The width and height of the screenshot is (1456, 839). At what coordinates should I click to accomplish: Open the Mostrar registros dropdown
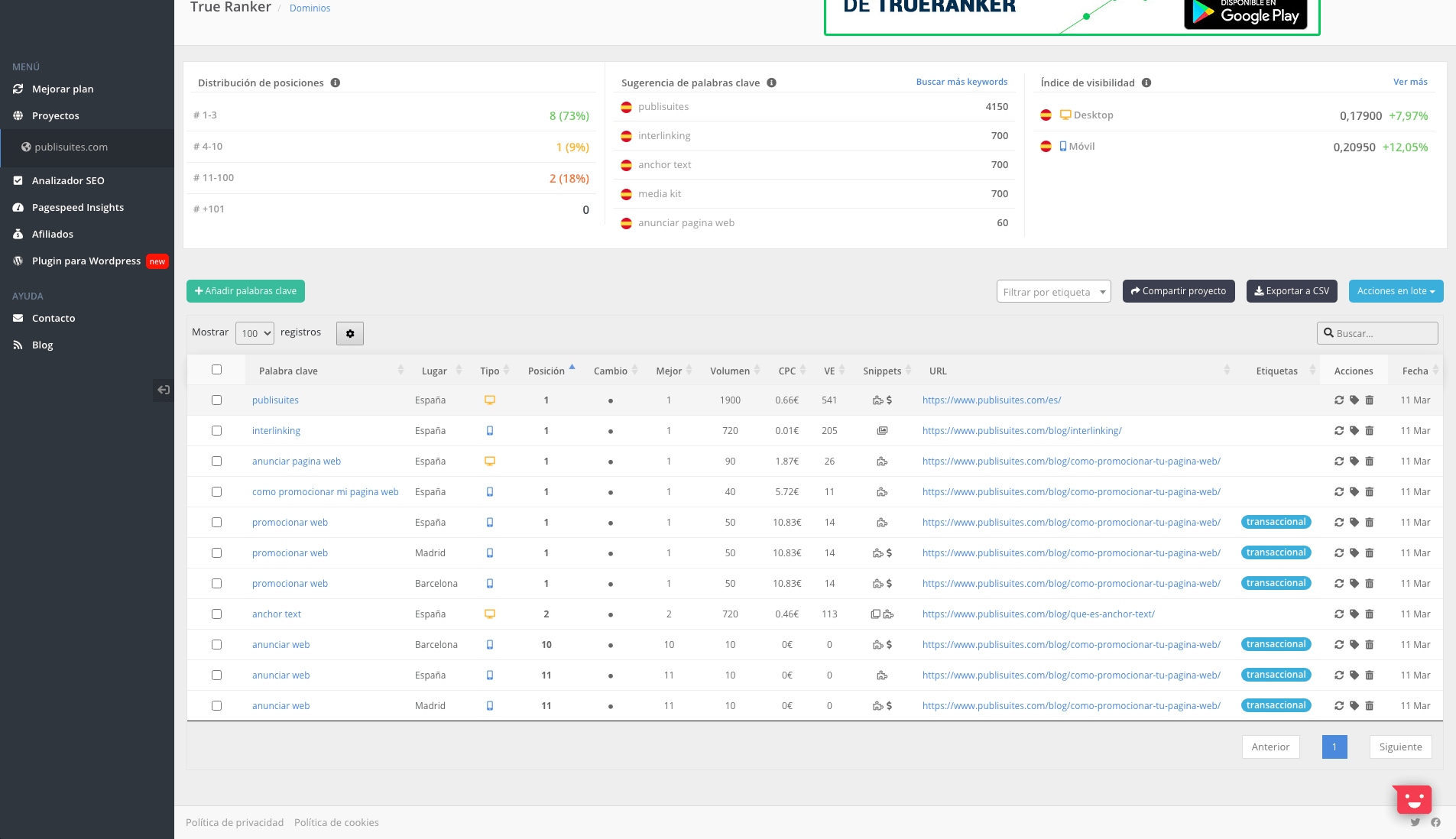coord(255,333)
